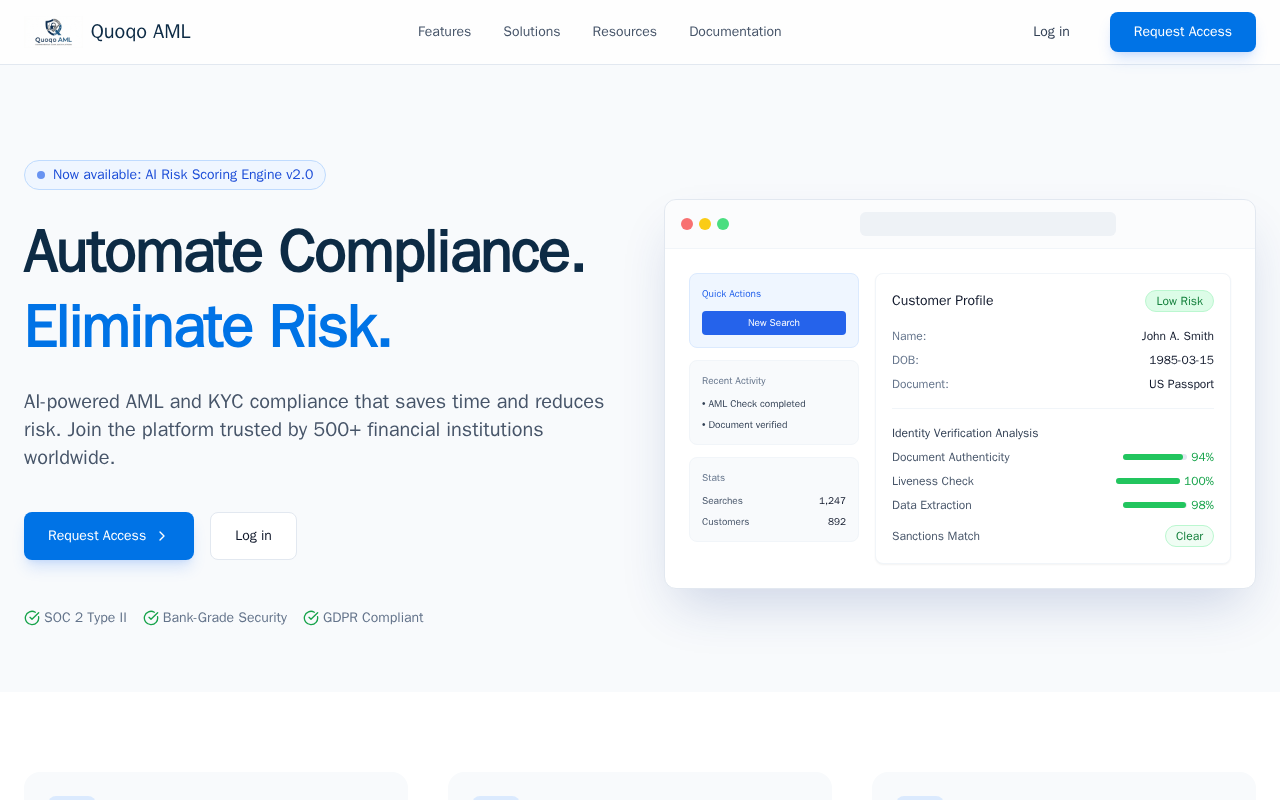Click the Identity Verification Analysis heading
This screenshot has width=1280, height=800.
[965, 433]
